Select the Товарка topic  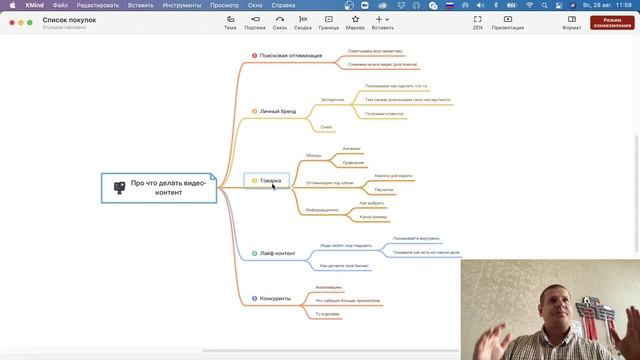pyautogui.click(x=267, y=180)
